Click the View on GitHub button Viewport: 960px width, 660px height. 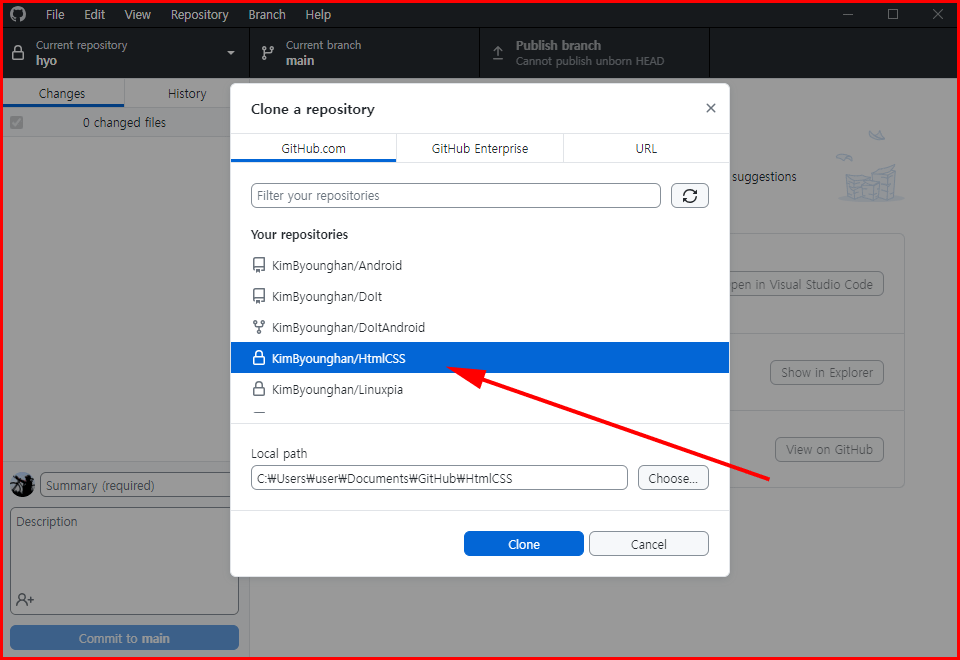pyautogui.click(x=830, y=449)
